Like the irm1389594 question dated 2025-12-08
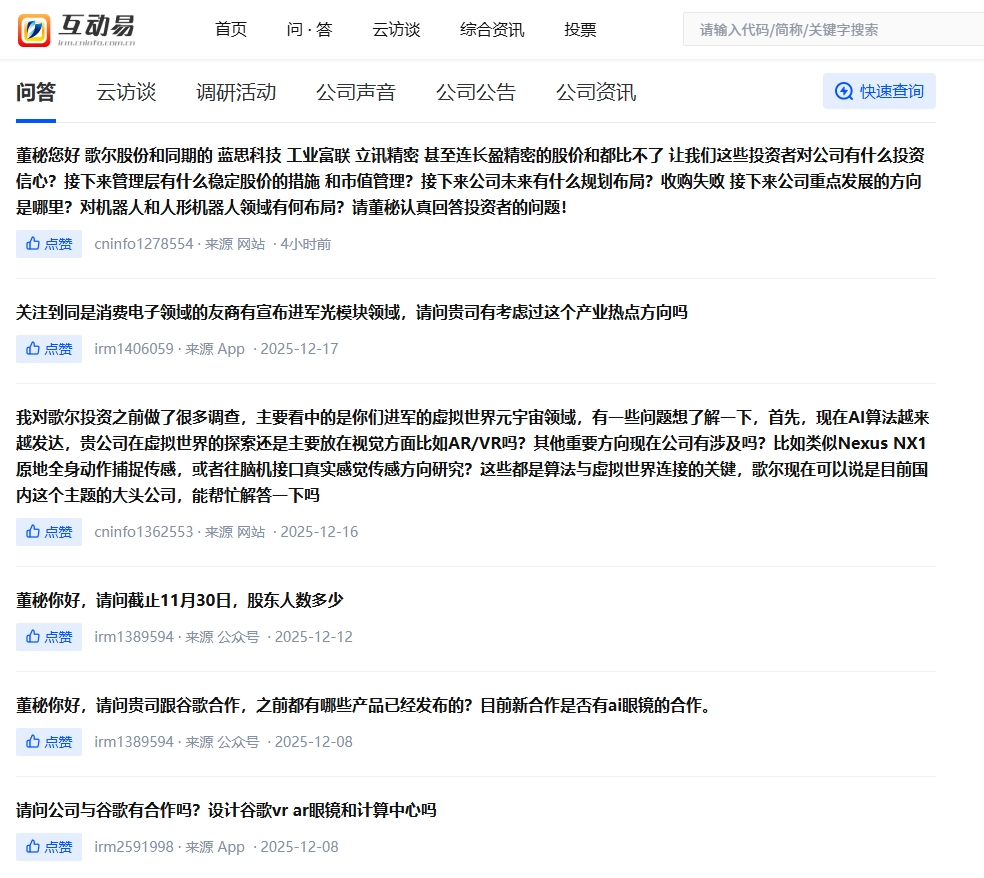 49,741
